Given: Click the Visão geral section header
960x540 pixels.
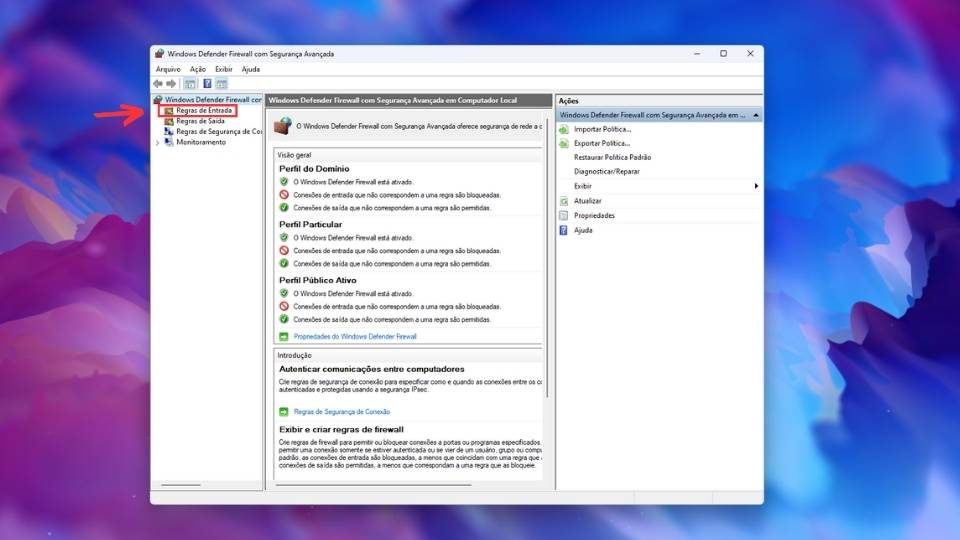Looking at the screenshot, I should (294, 155).
